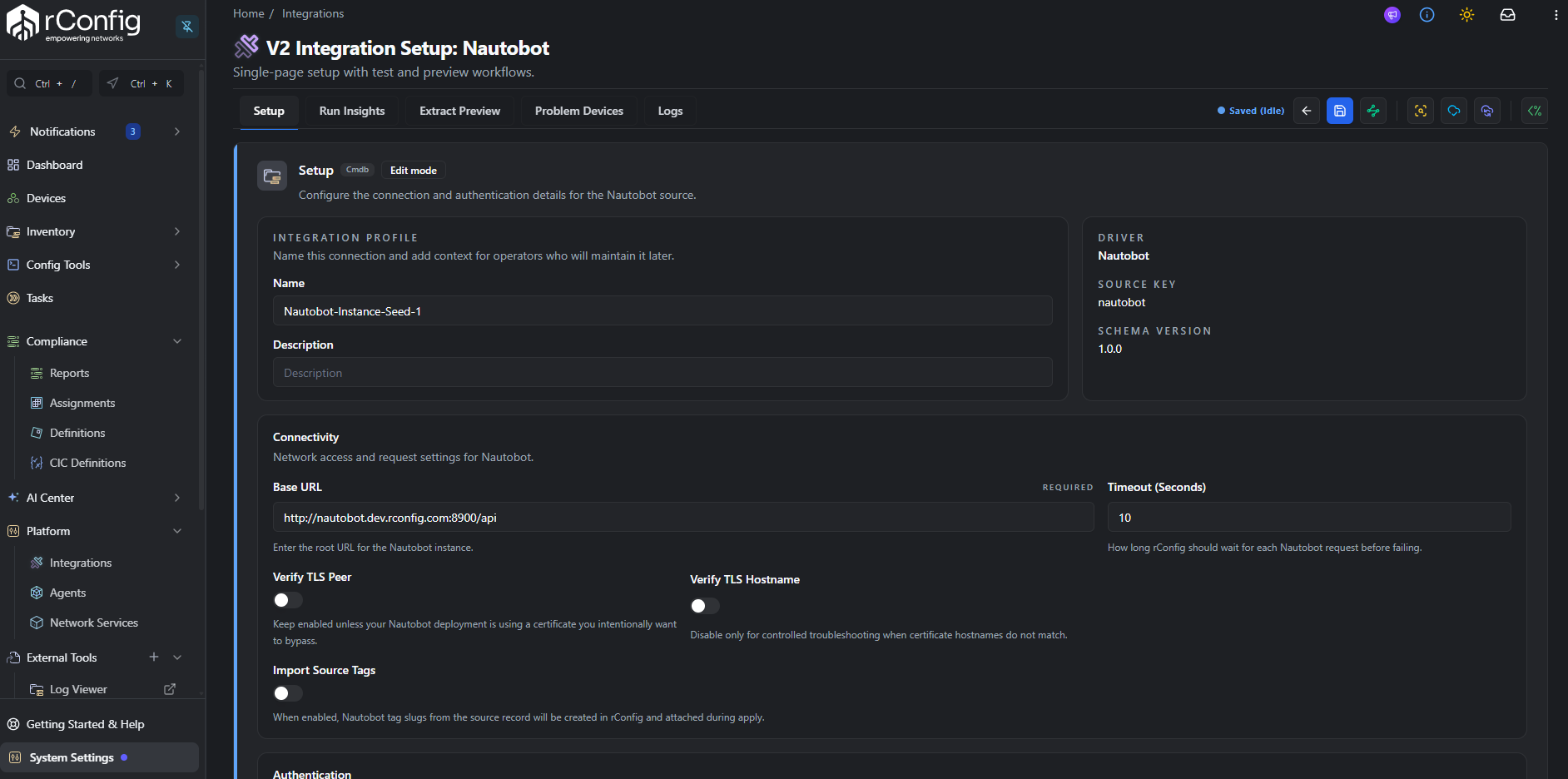Click the notifications count badge 3
The image size is (1568, 779).
(x=133, y=131)
